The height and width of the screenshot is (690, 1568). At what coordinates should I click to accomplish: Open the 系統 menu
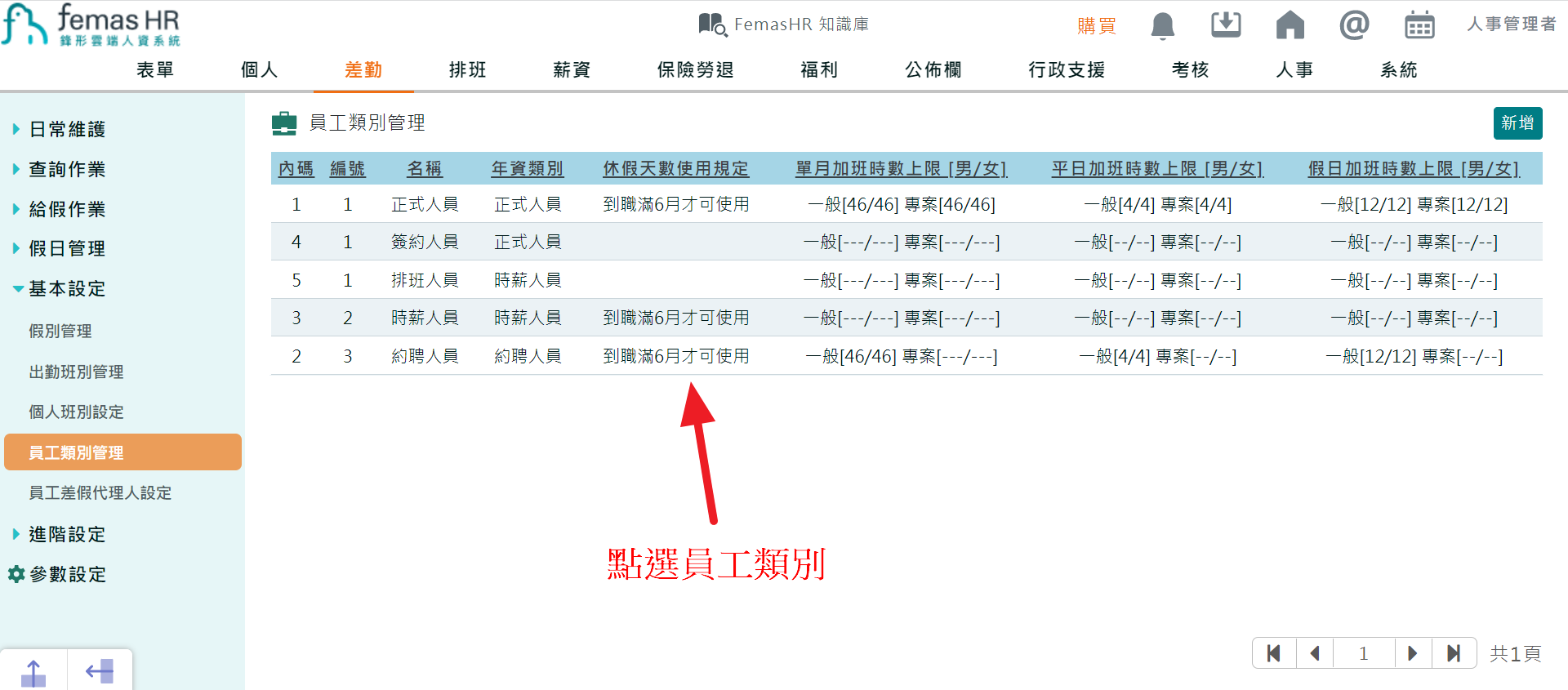pyautogui.click(x=1399, y=70)
